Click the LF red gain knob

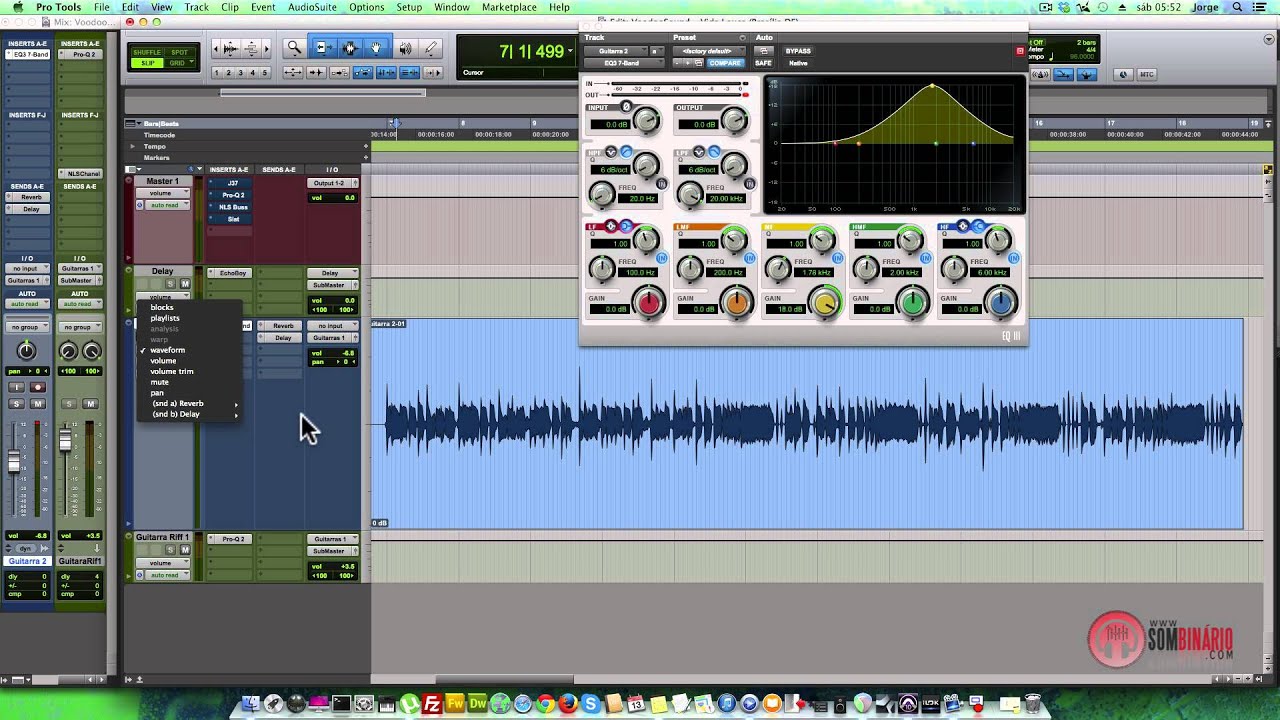coord(649,302)
